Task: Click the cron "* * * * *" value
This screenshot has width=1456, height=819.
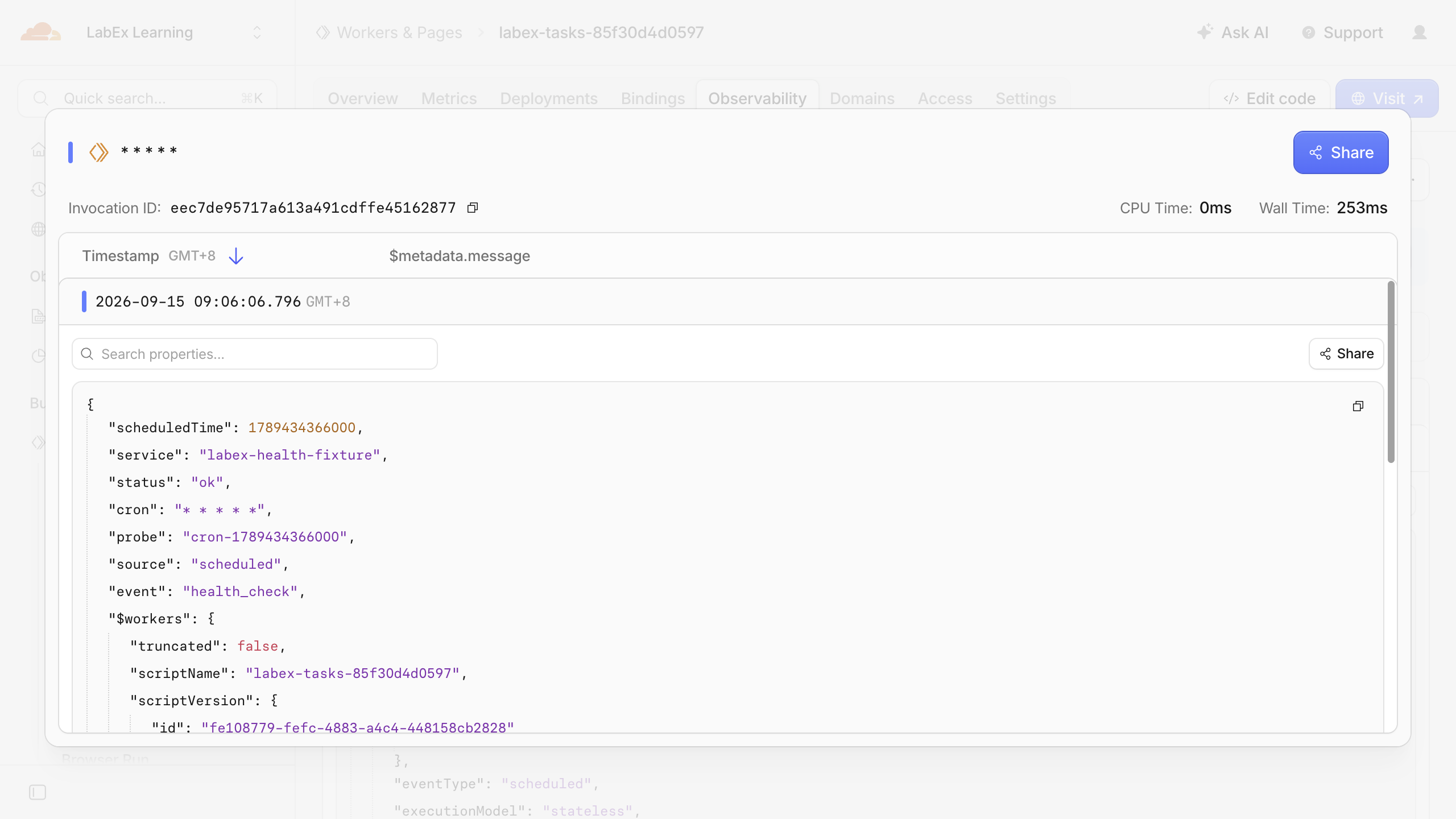Action: pos(220,510)
